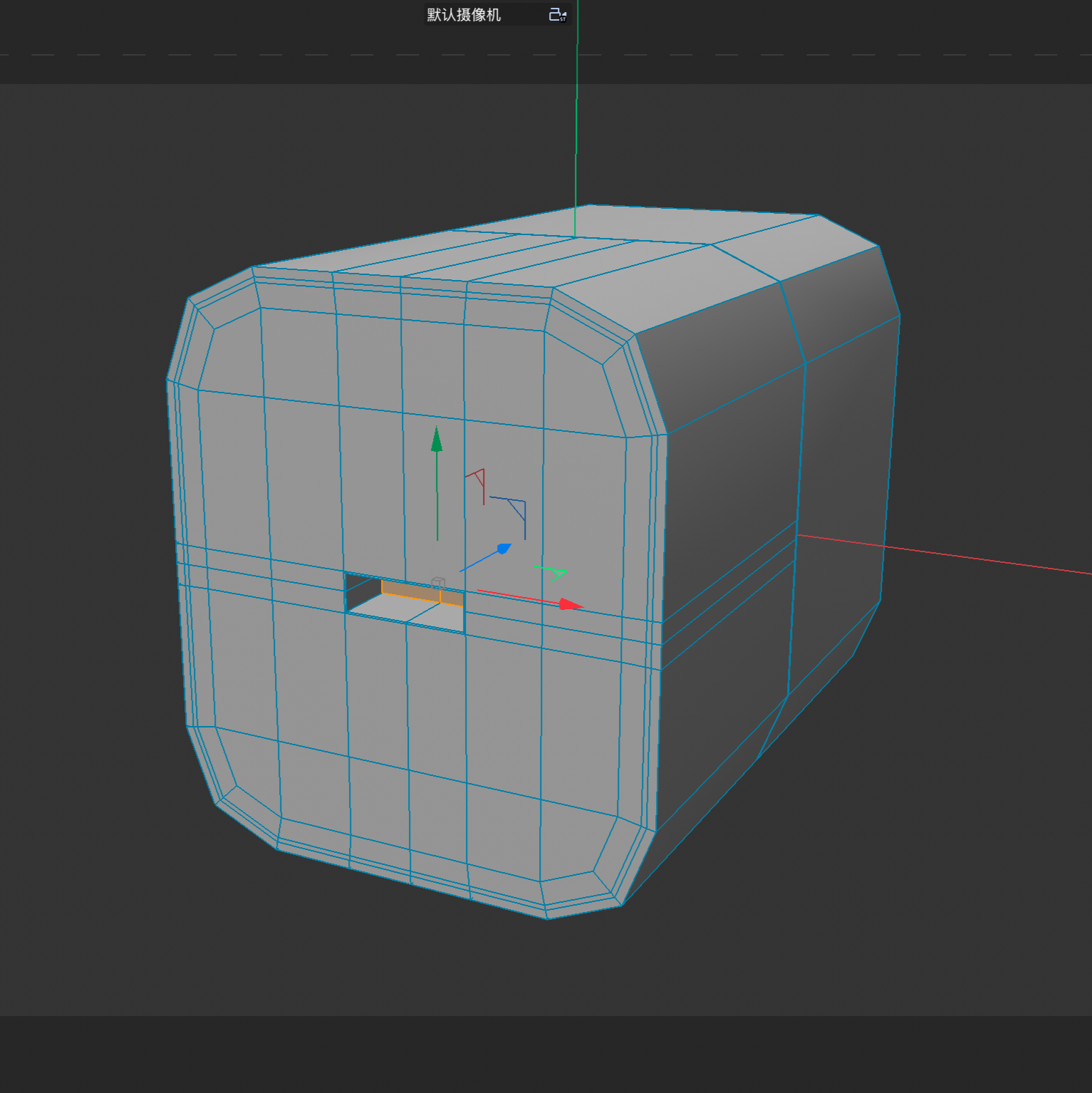
Task: Select the orange highlighted polygon in the slot
Action: click(422, 593)
